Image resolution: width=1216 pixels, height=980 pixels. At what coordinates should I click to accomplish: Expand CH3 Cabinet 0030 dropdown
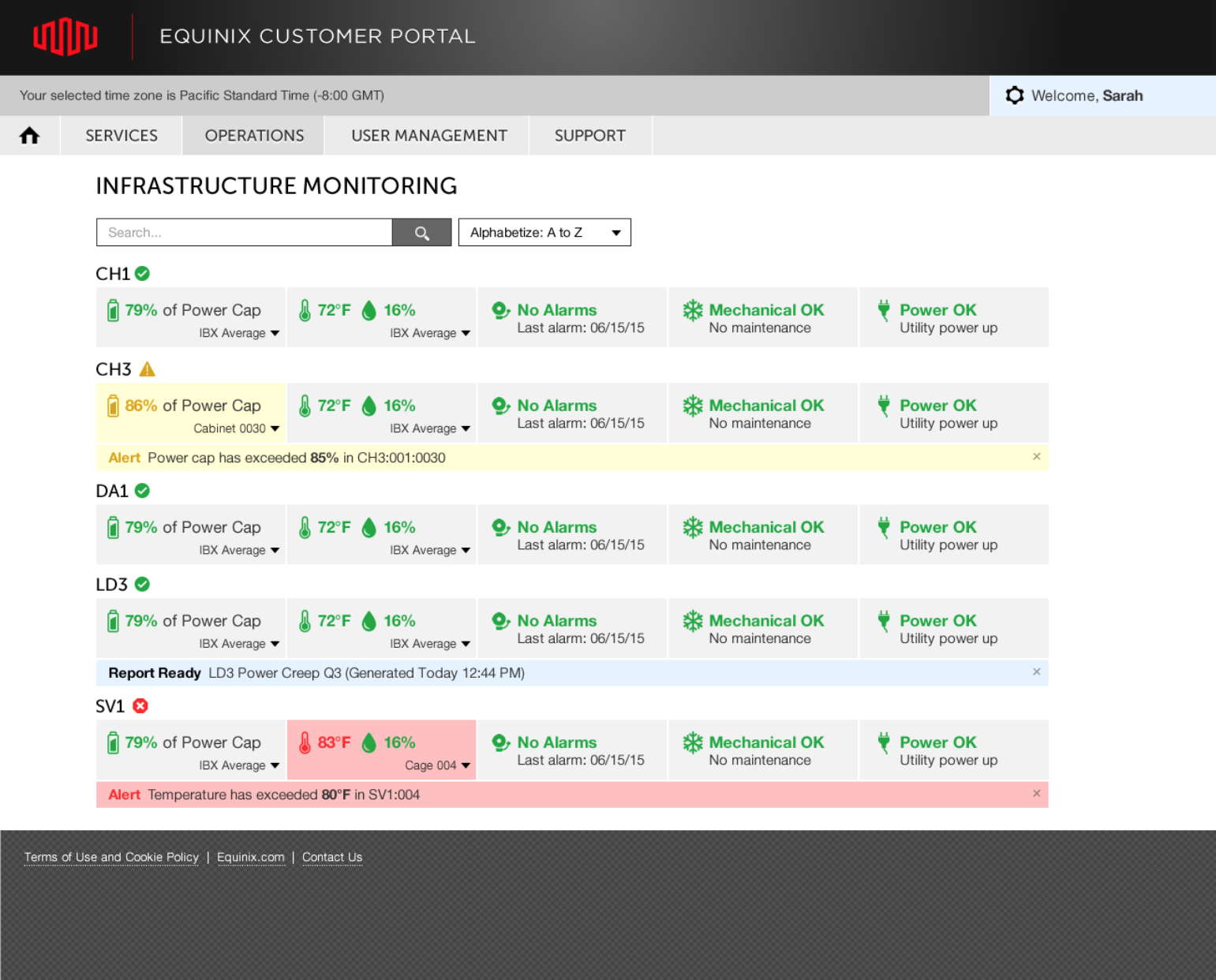pyautogui.click(x=237, y=428)
